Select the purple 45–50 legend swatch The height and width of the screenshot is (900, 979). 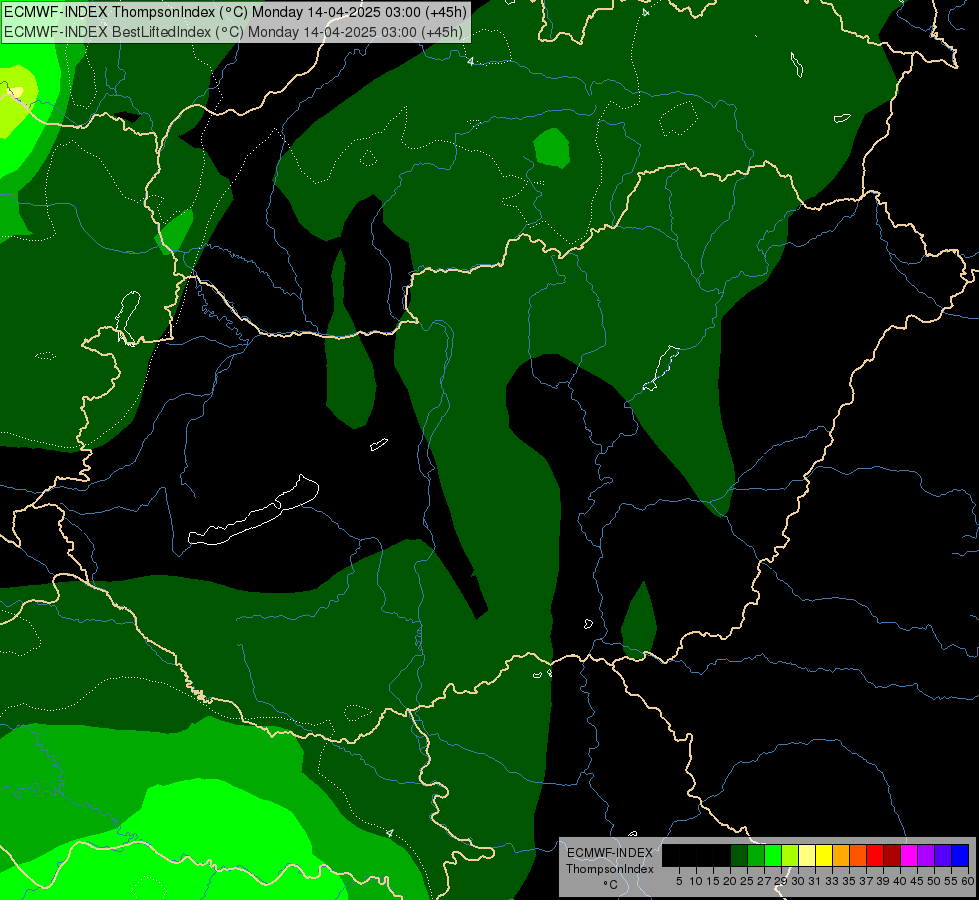926,855
